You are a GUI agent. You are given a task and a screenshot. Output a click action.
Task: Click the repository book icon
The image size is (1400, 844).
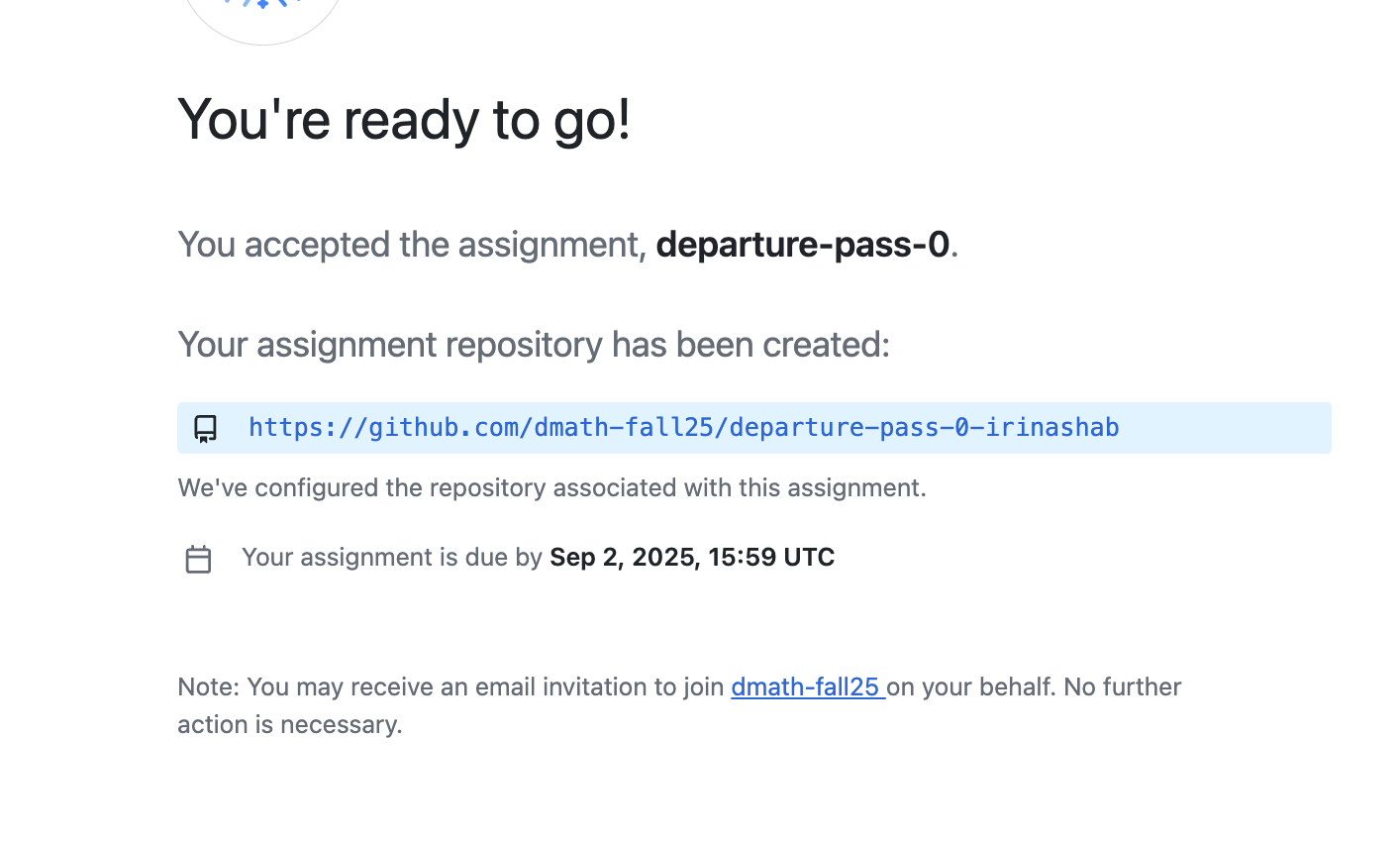point(205,428)
